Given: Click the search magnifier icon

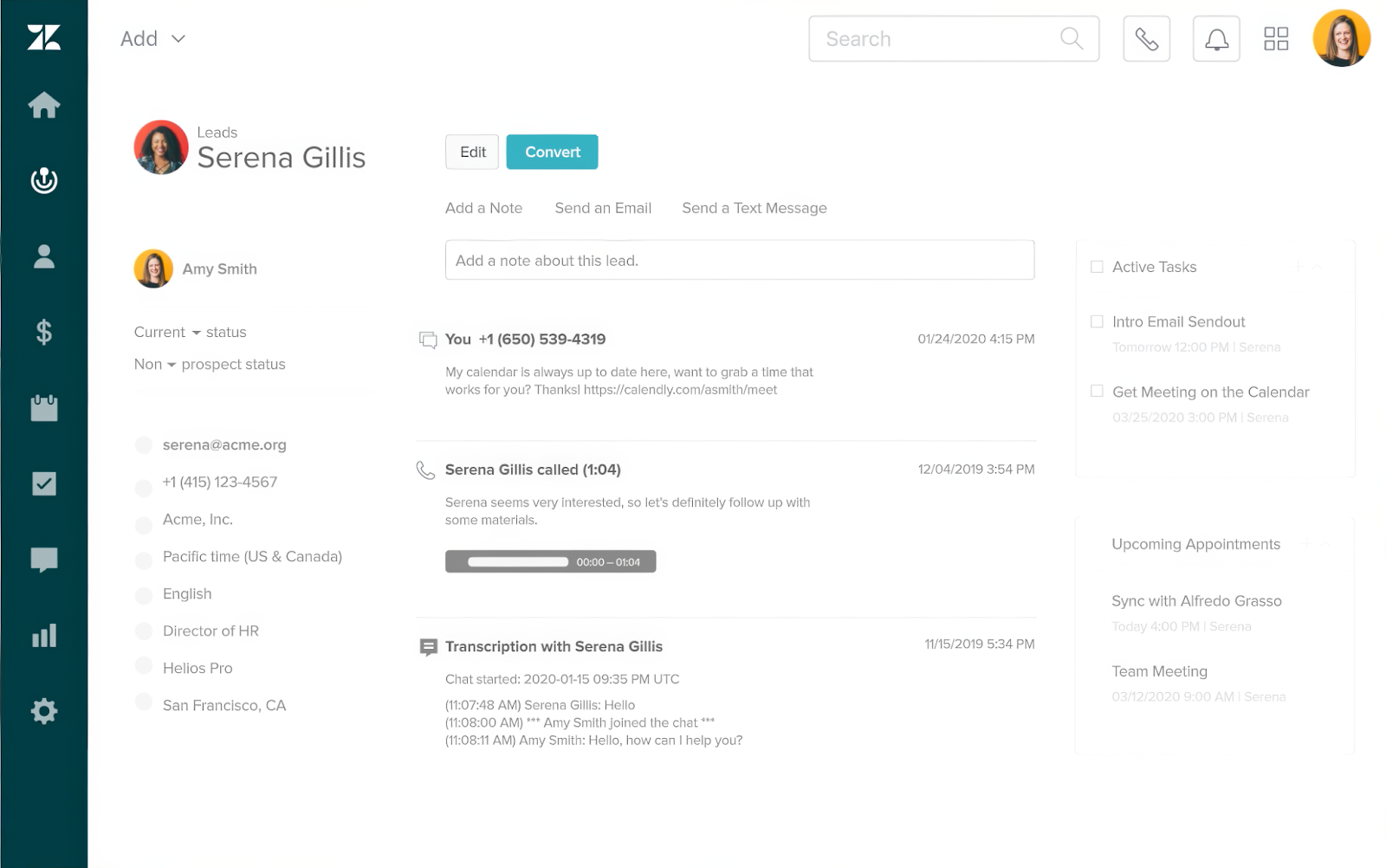Looking at the screenshot, I should [1072, 38].
